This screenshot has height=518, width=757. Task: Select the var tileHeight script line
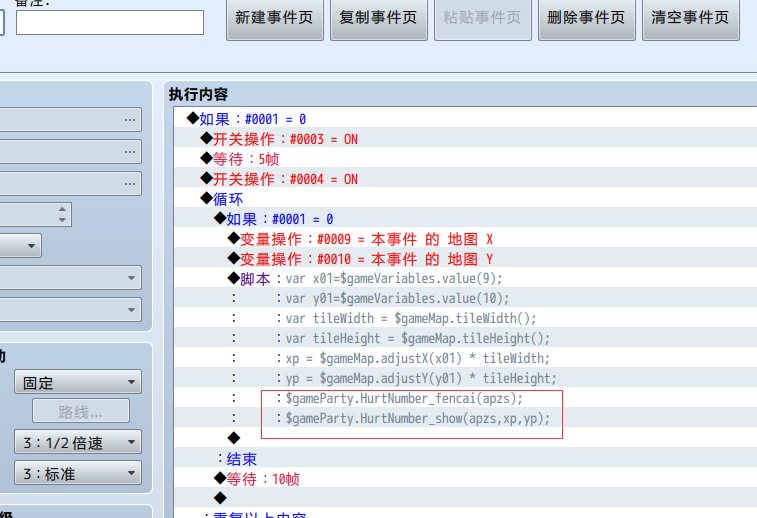point(465,338)
